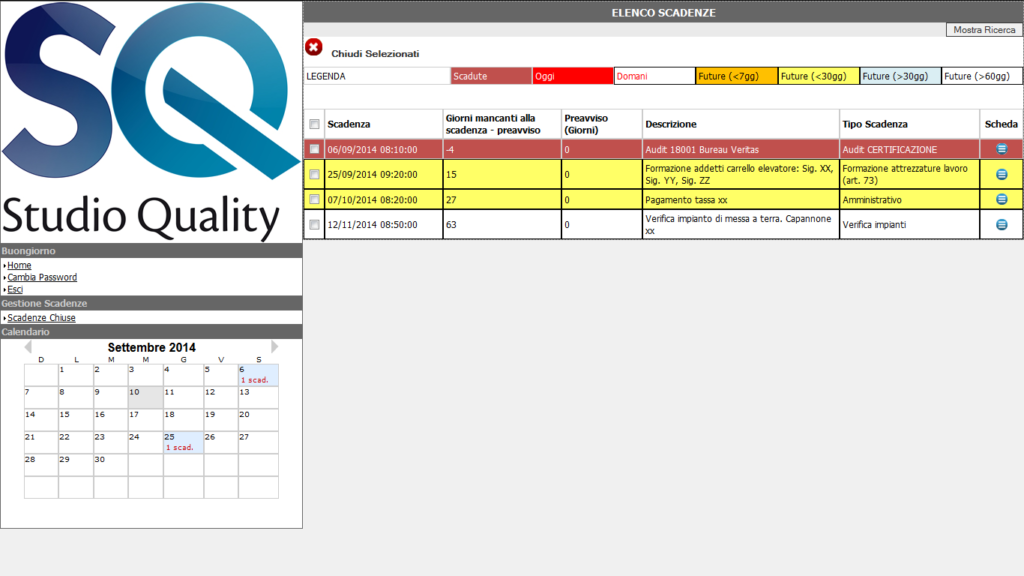Screen dimensions: 1024x576
Task: Go to next month in calendar
Action: (275, 347)
